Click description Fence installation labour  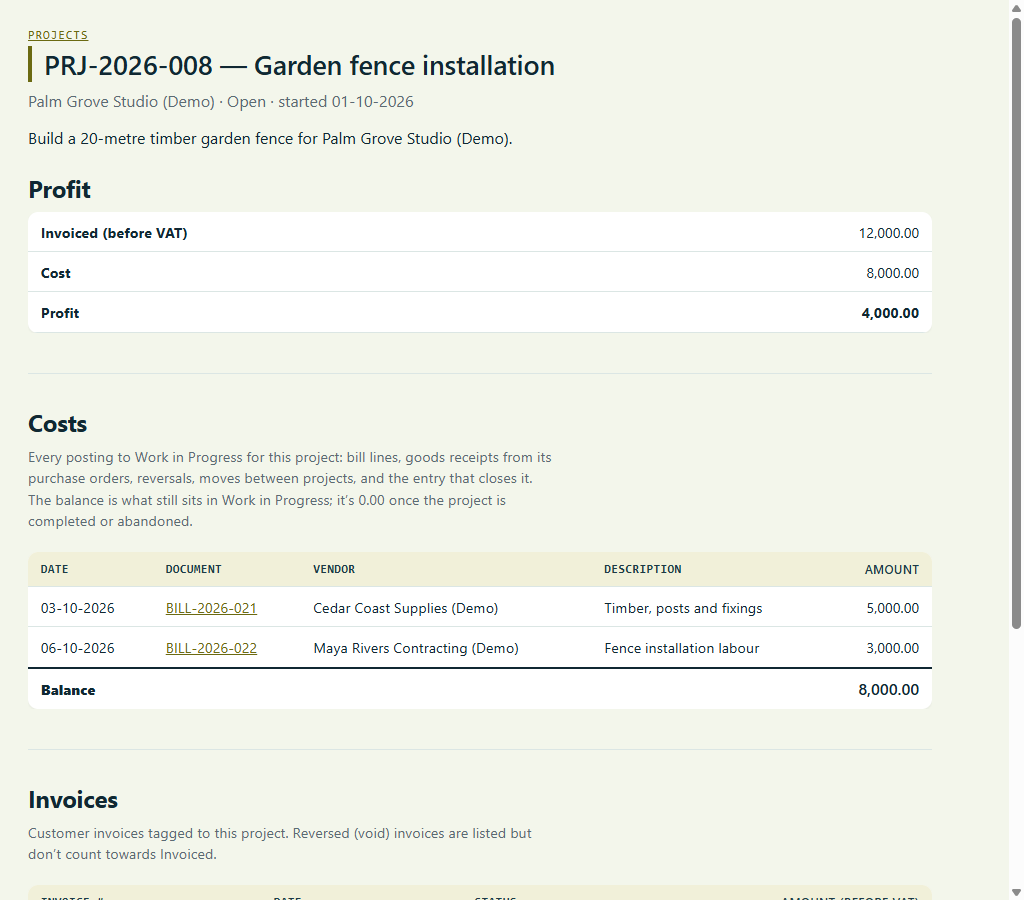click(682, 648)
